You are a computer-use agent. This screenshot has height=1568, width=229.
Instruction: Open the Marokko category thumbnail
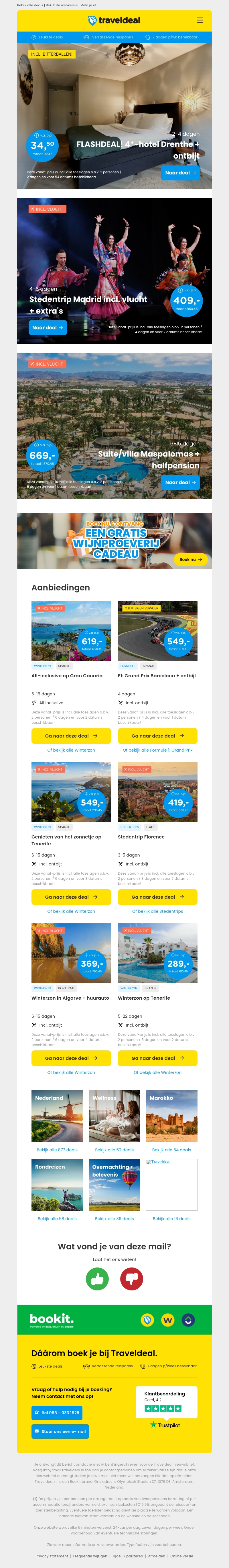[172, 1116]
